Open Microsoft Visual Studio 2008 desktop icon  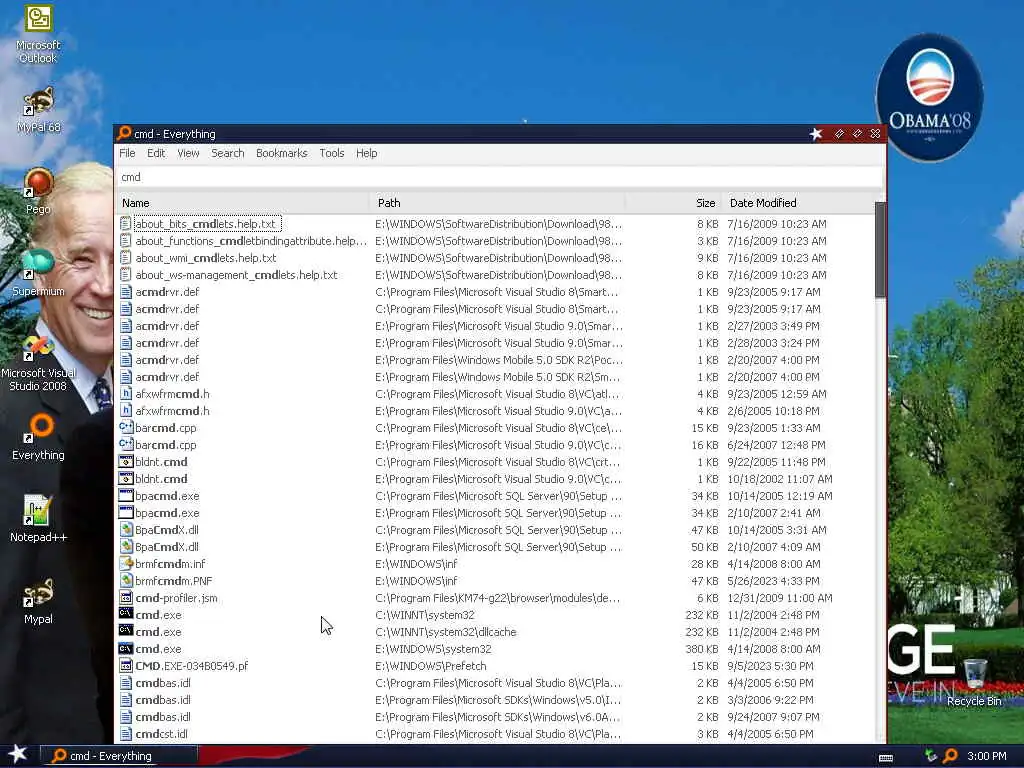click(39, 363)
